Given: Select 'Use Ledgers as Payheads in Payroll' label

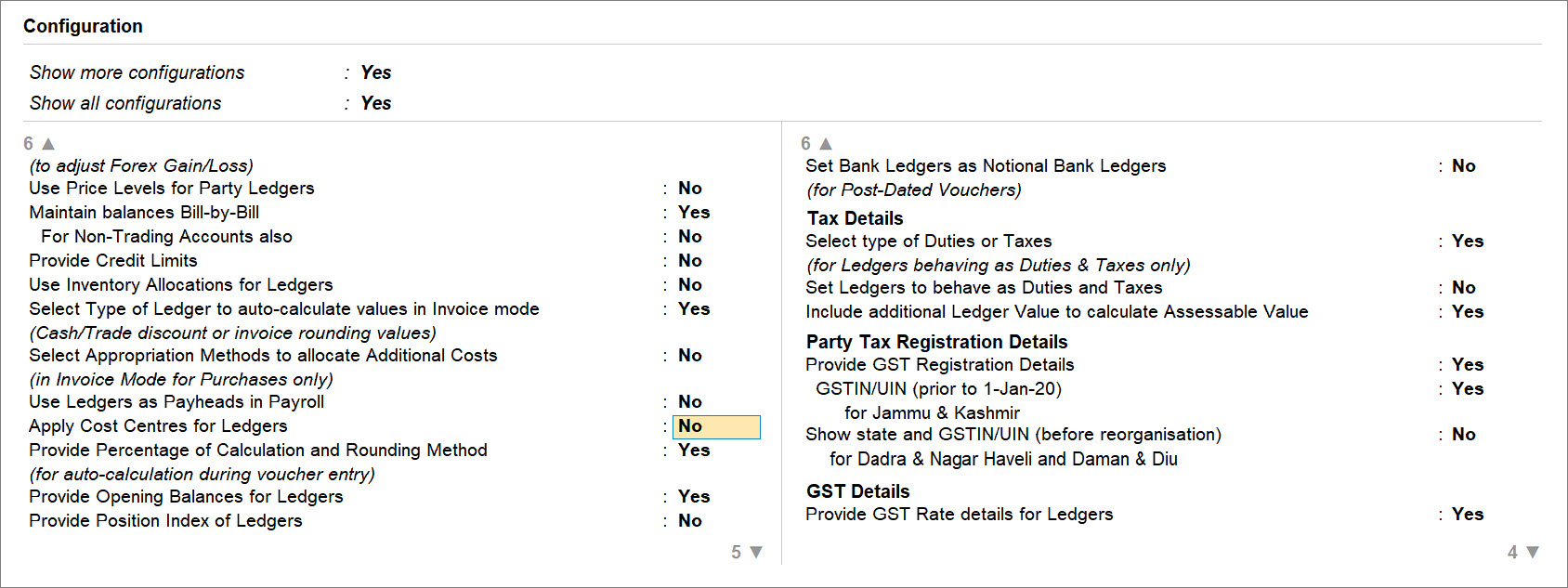Looking at the screenshot, I should (176, 402).
